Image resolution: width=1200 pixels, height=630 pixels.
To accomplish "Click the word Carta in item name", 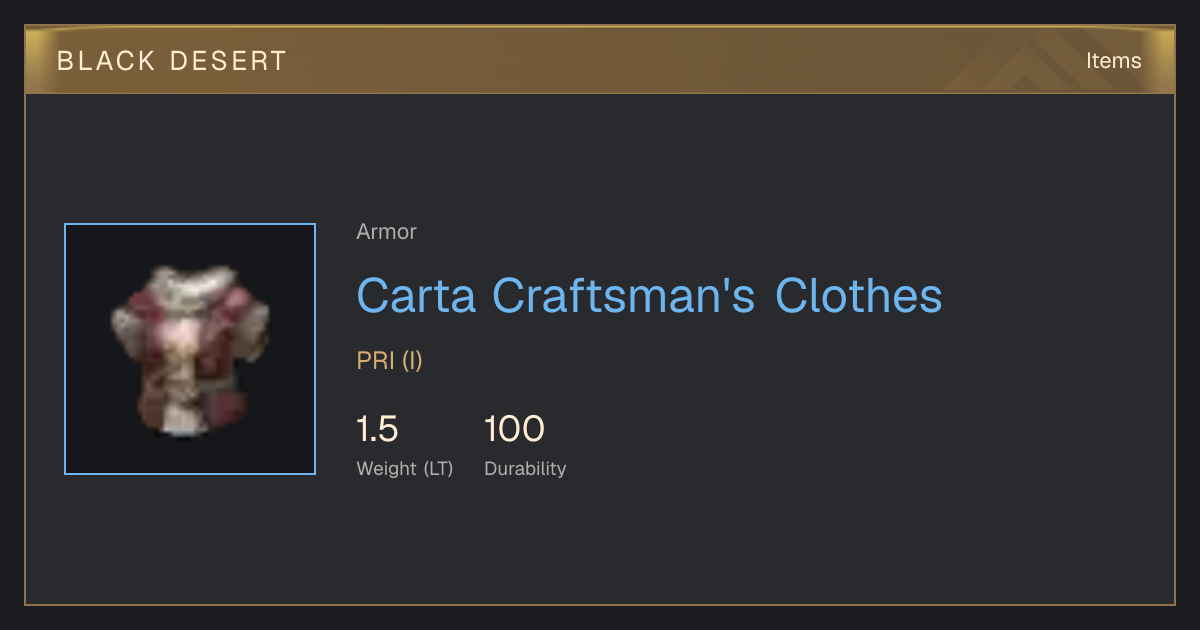I will coord(418,296).
